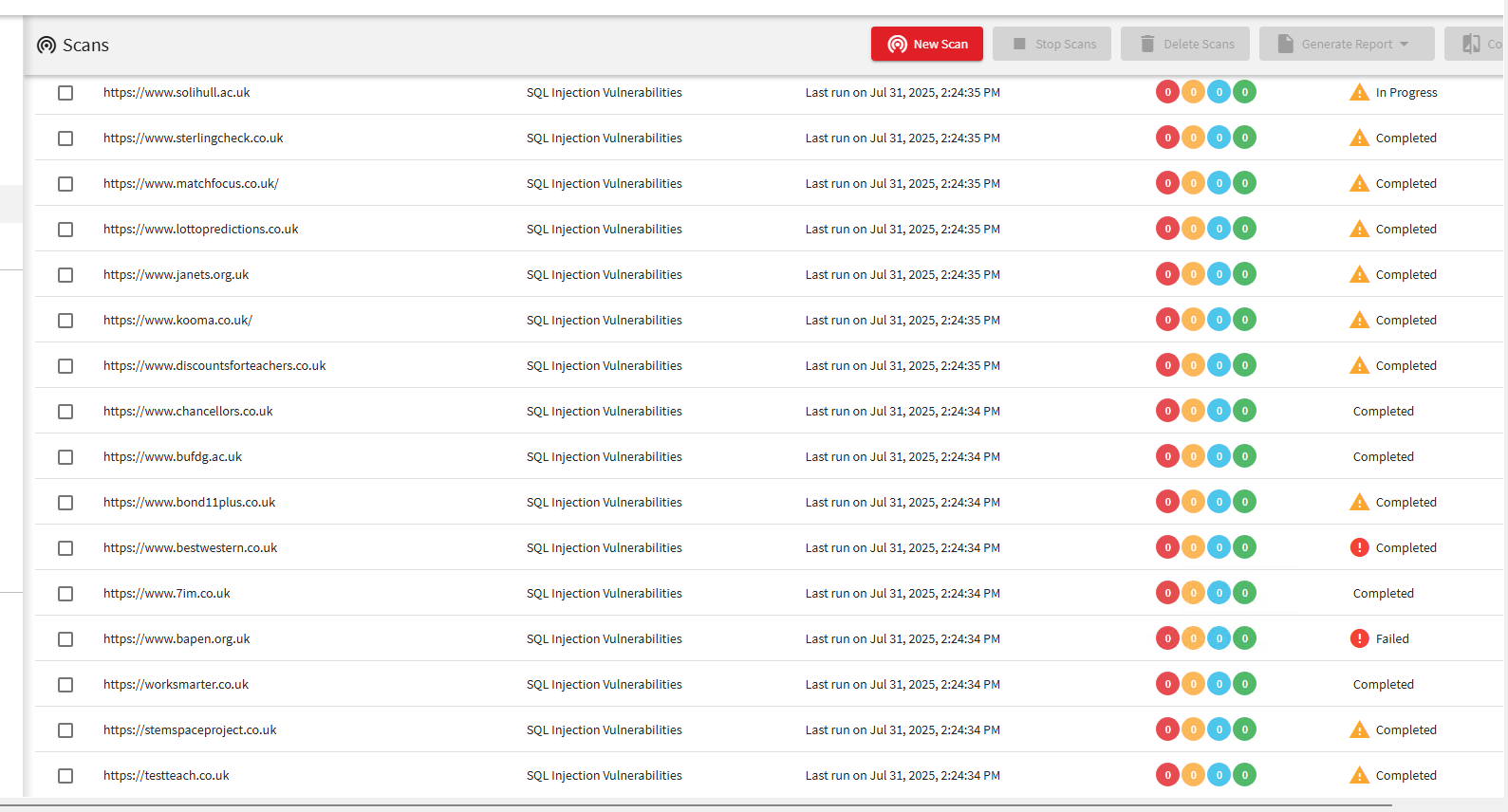Check the 7im.co.uk scan checkbox
The image size is (1508, 812).
[x=65, y=594]
